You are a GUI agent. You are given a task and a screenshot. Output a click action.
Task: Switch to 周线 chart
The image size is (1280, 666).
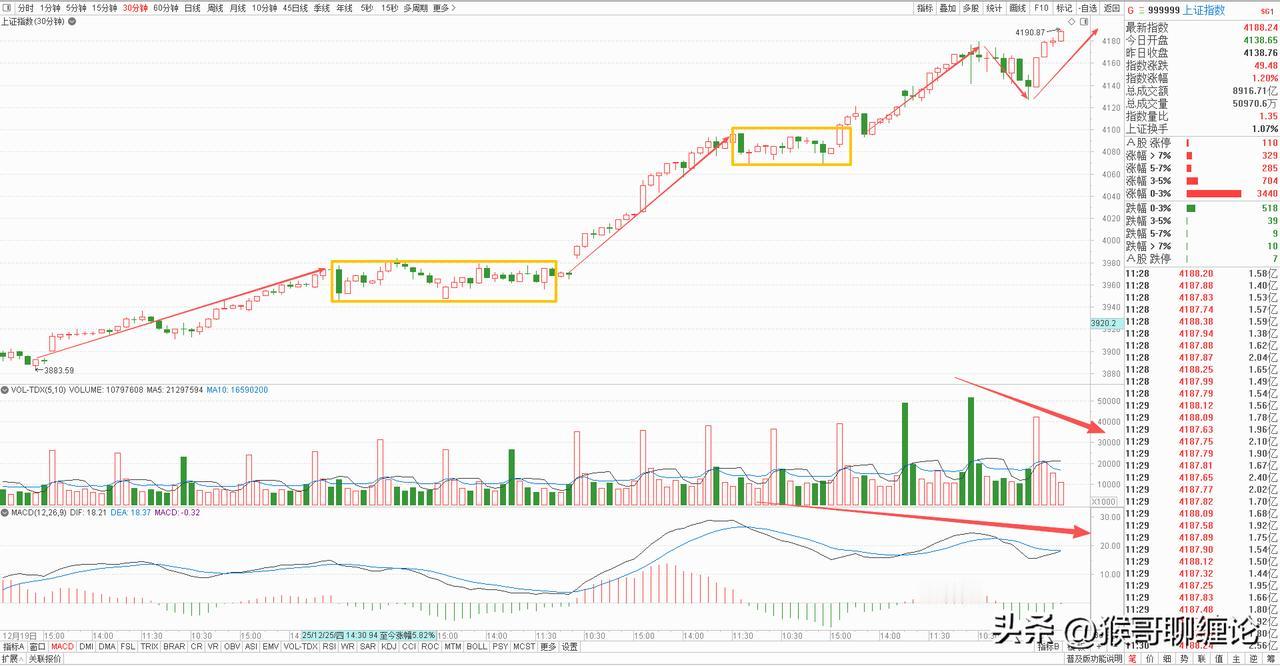click(215, 7)
